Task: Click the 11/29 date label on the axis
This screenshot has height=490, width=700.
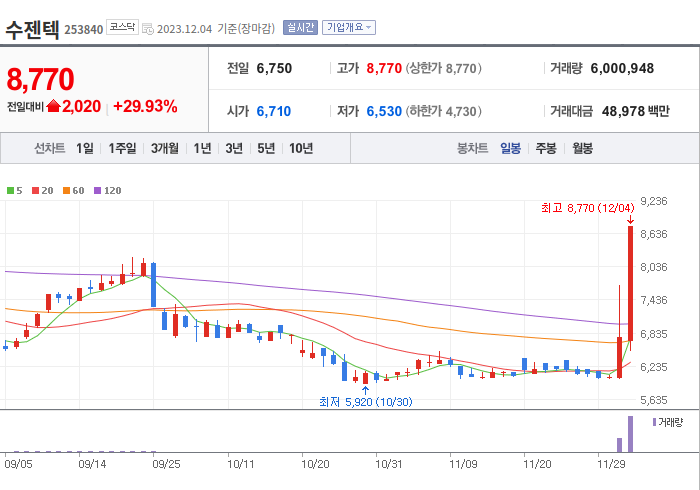Action: click(x=611, y=464)
